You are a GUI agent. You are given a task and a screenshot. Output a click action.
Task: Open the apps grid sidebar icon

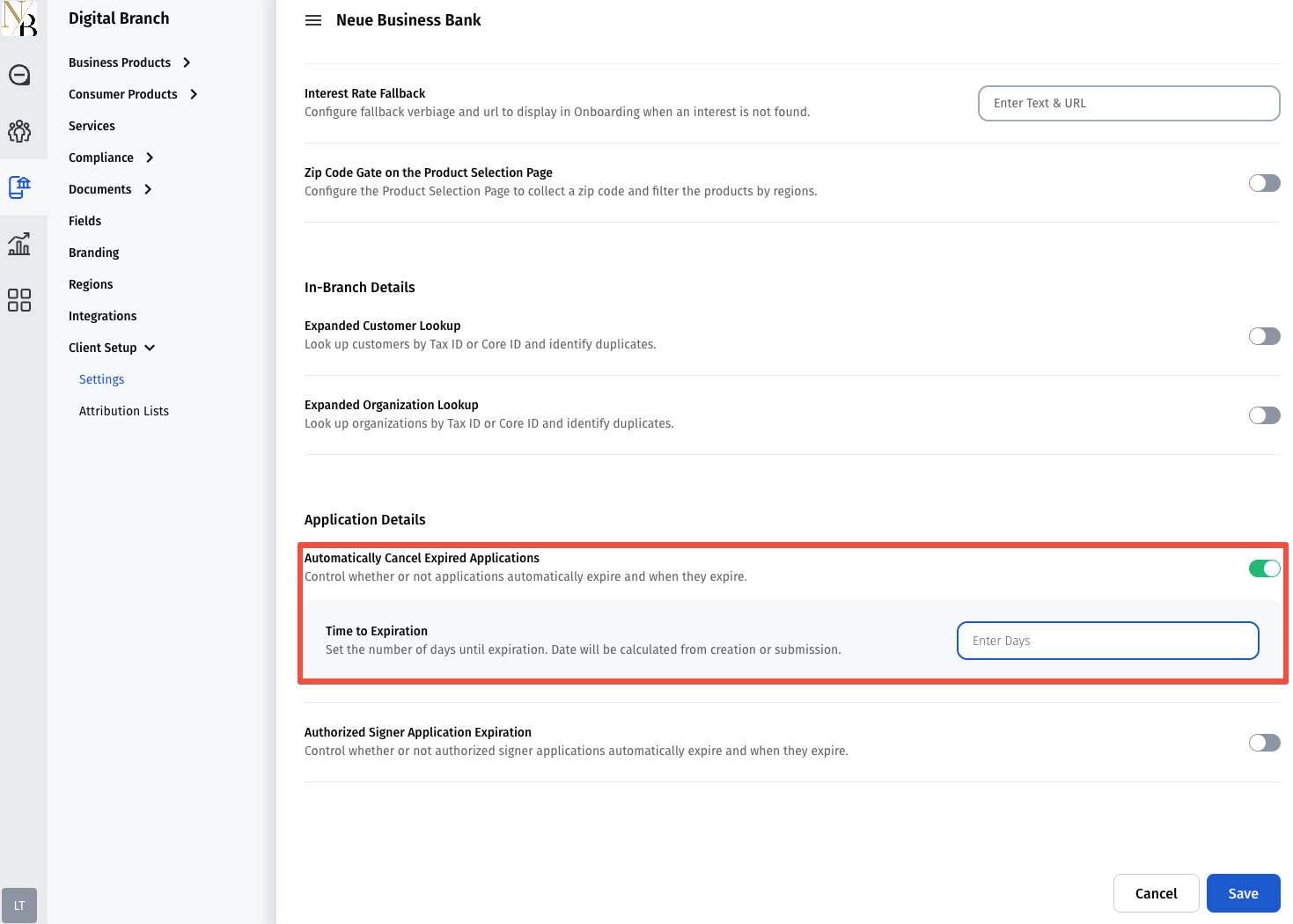[19, 300]
